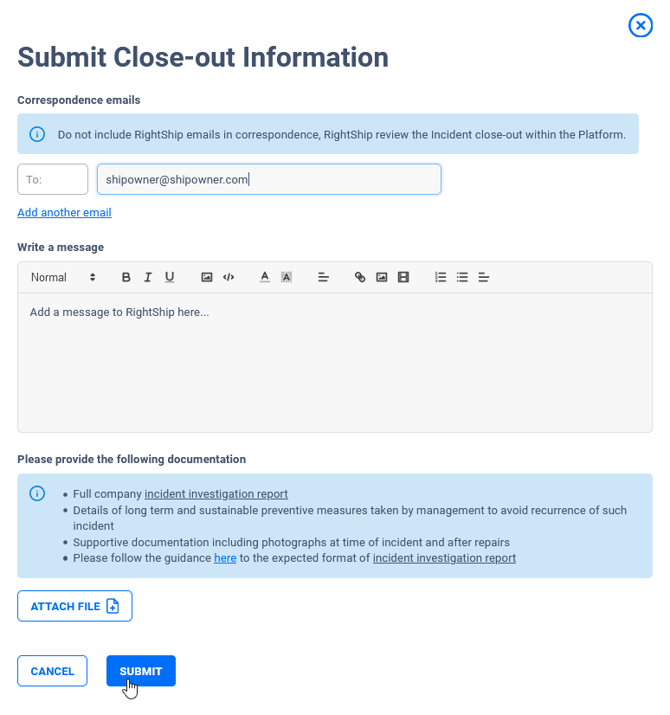Insert a video into the message
The width and height of the screenshot is (670, 715).
click(x=404, y=277)
